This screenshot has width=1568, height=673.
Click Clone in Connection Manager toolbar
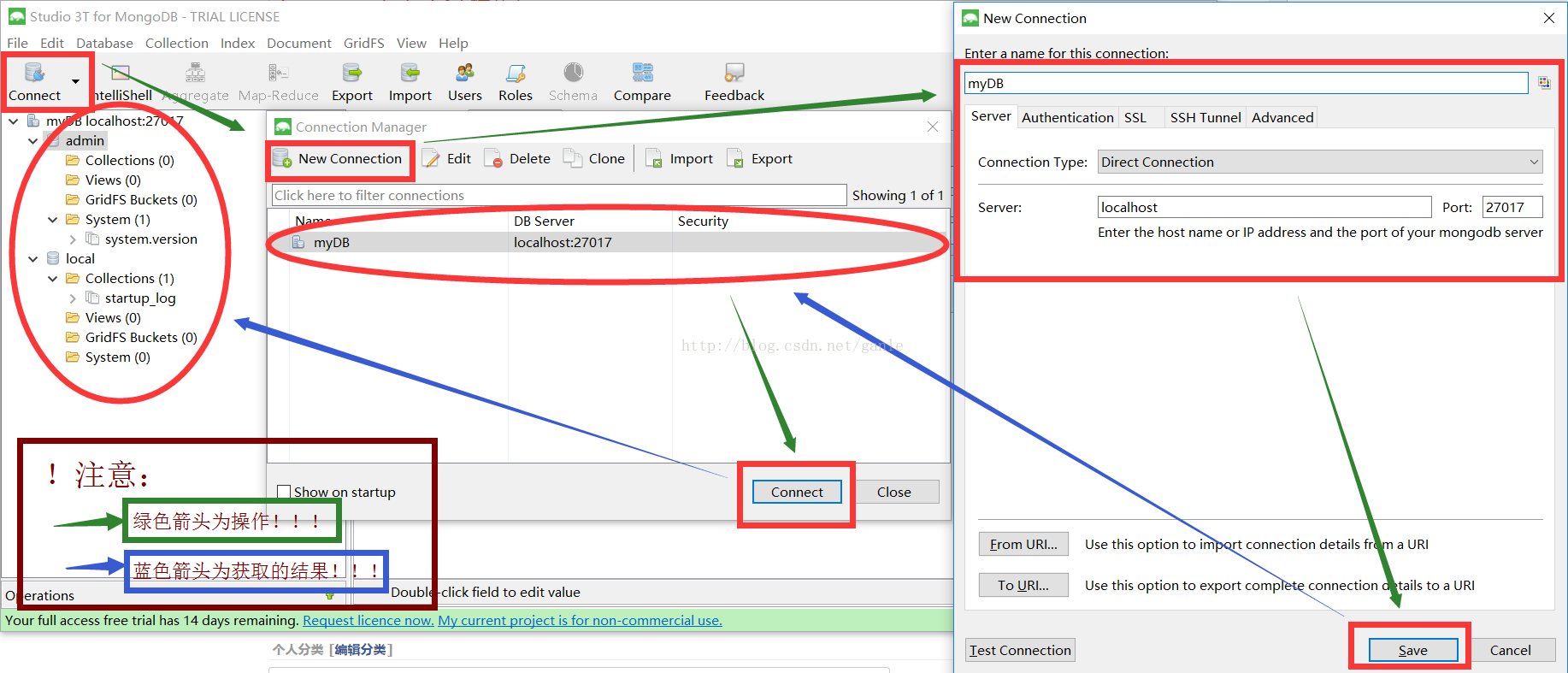click(x=595, y=159)
